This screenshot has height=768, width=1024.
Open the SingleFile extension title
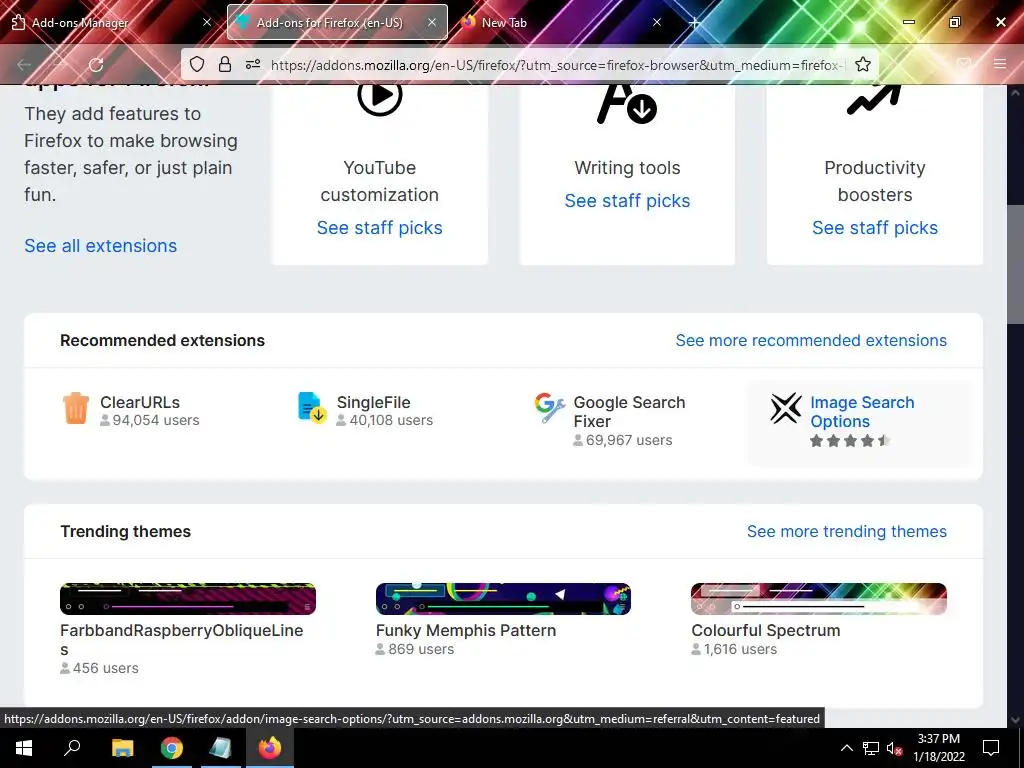tap(374, 402)
